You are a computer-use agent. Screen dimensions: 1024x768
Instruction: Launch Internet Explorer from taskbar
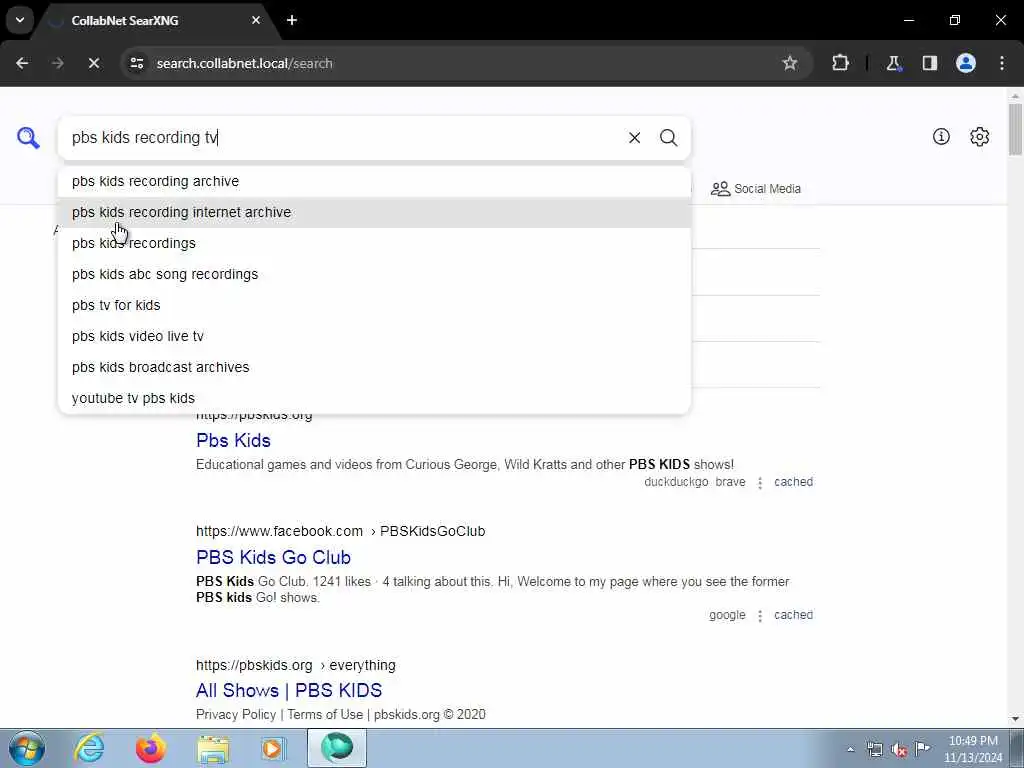tap(89, 748)
